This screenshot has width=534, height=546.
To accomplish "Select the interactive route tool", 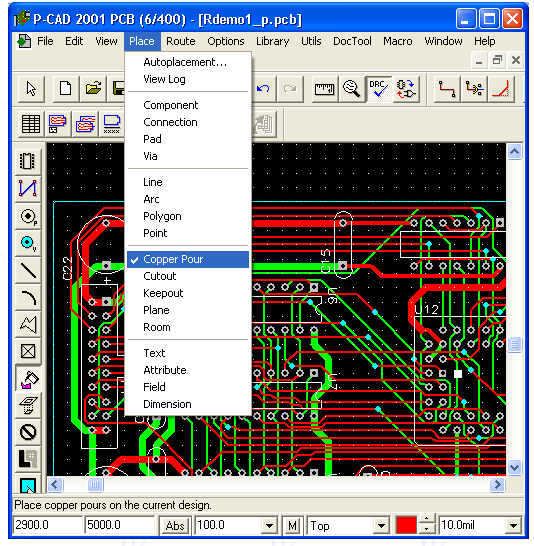I will 474,89.
